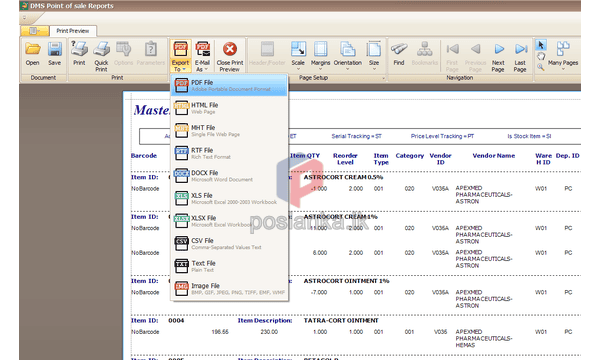Choose Image File export option
The width and height of the screenshot is (600, 360).
(230, 288)
